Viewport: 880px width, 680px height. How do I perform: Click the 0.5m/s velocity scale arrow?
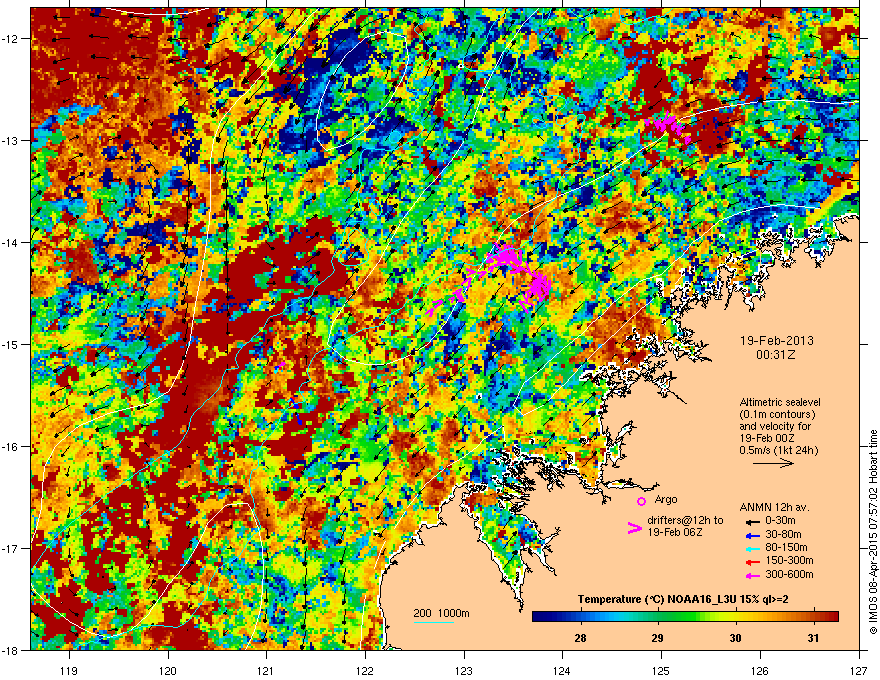coord(773,463)
